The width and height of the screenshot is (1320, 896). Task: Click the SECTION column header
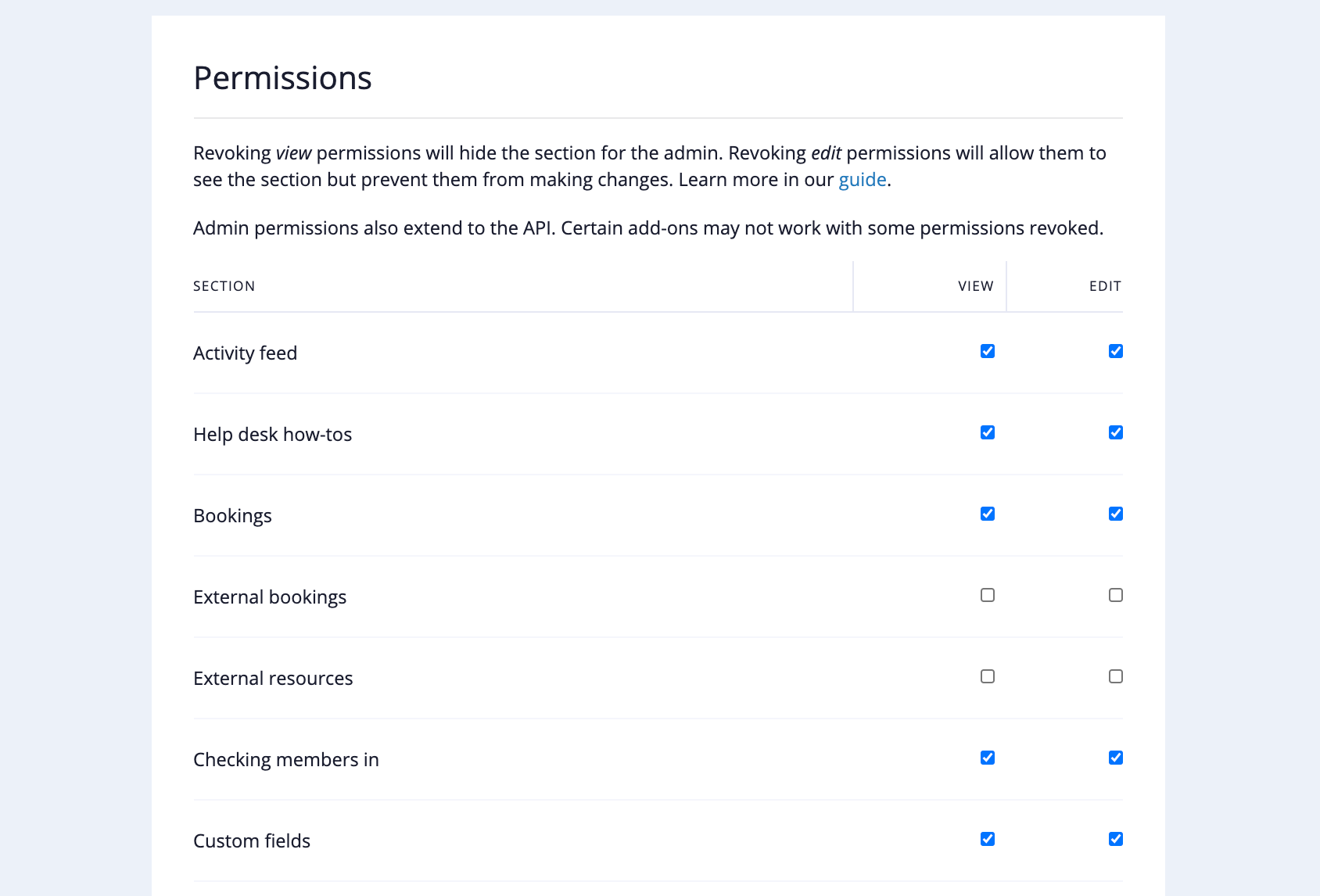(x=224, y=286)
